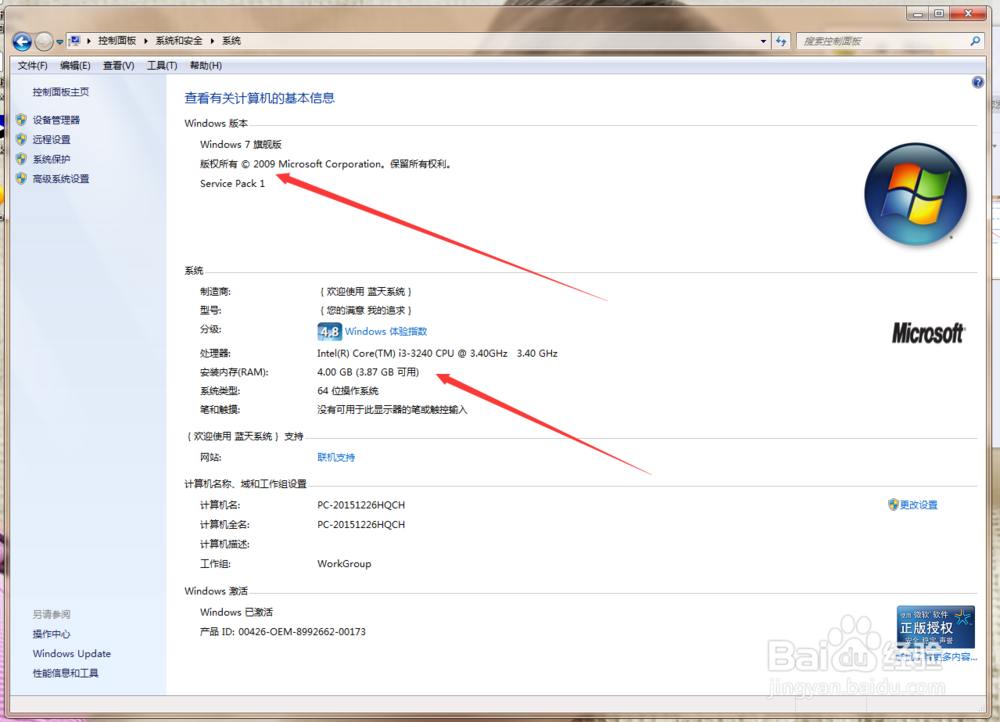1000x722 pixels.
Task: Open 更改设置 link
Action: [918, 505]
